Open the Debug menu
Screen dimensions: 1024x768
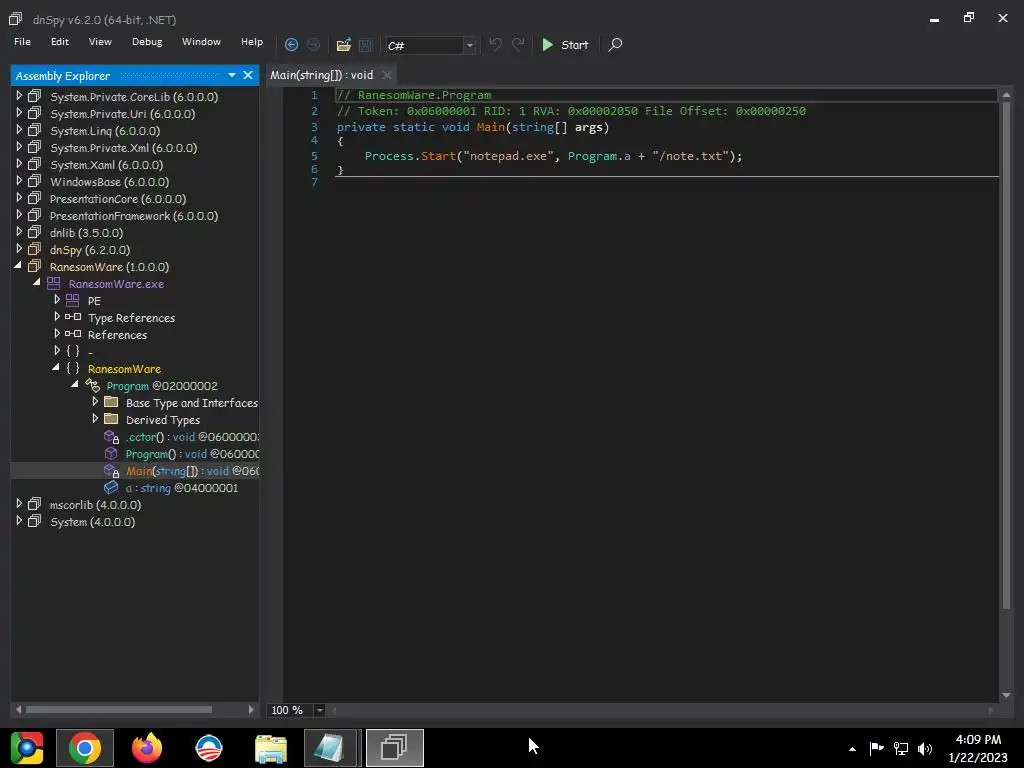147,42
